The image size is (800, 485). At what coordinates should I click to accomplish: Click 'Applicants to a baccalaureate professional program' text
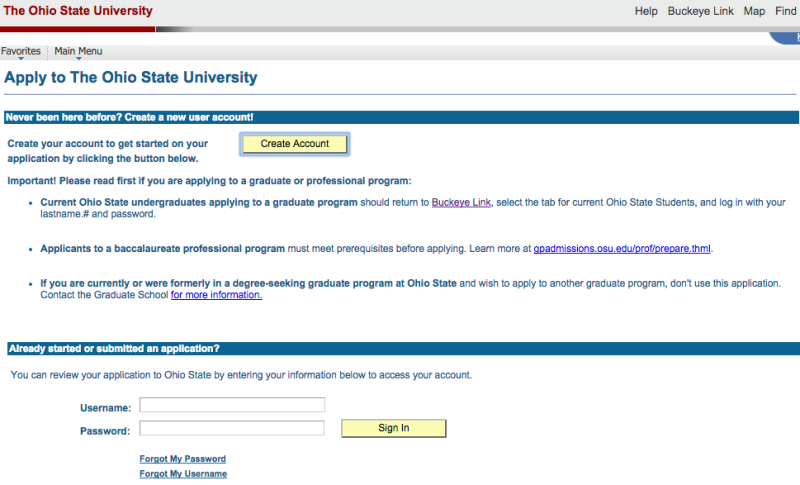pyautogui.click(x=163, y=248)
